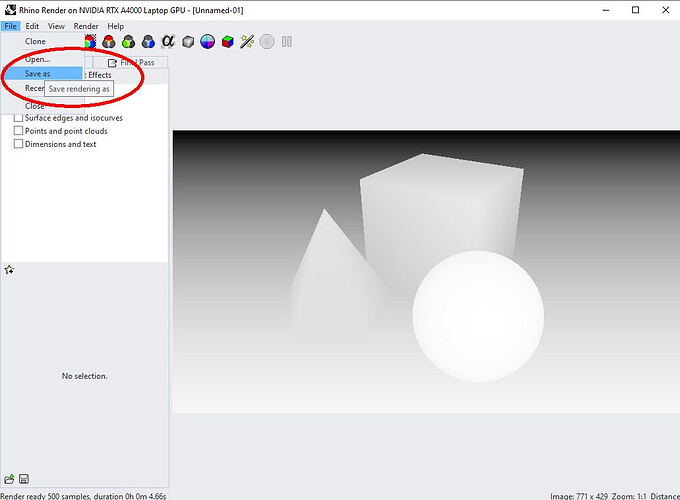Click the "Image: 771 x 429" status entry

579,496
